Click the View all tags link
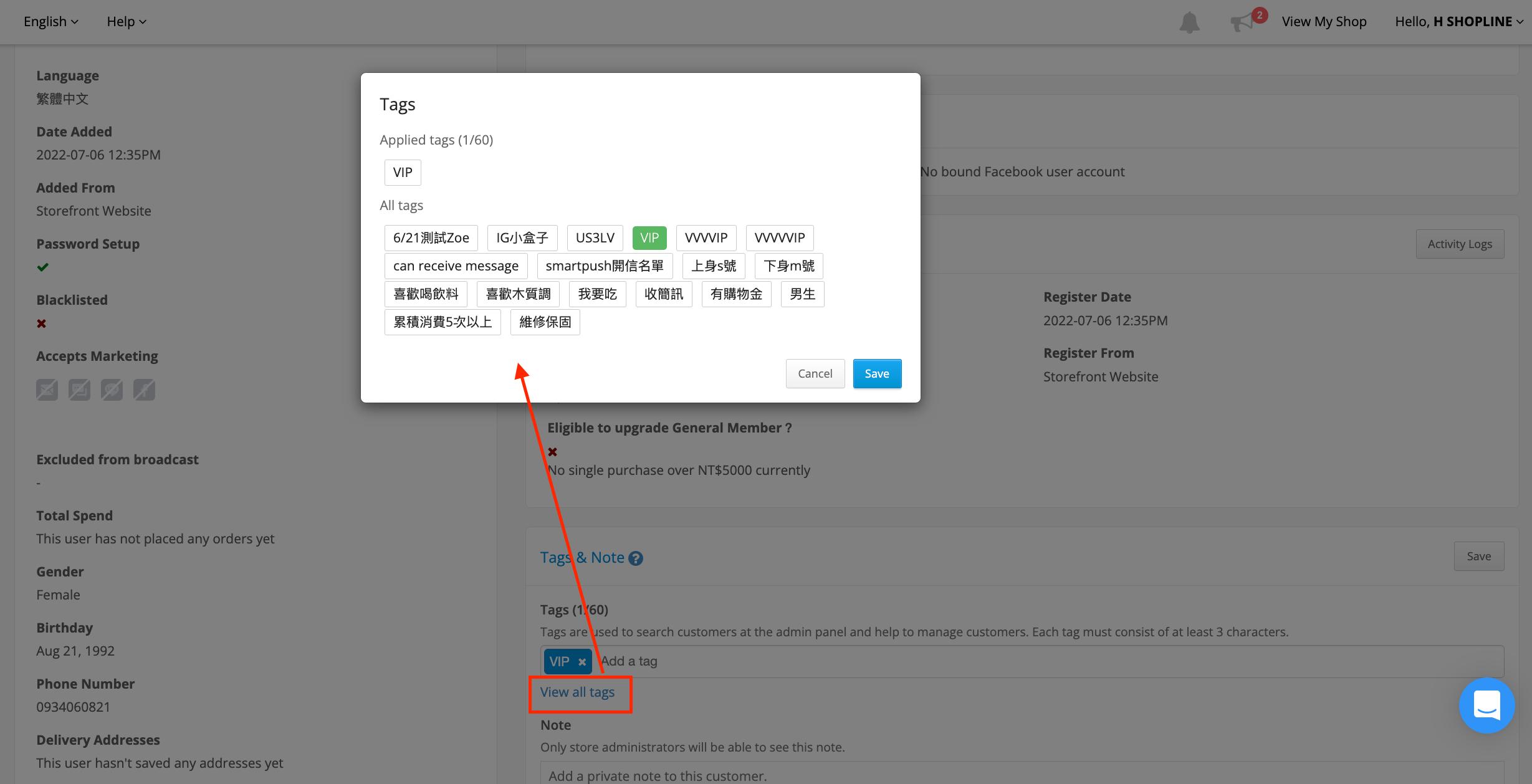Screen dimensions: 1532x784 pos(577,692)
